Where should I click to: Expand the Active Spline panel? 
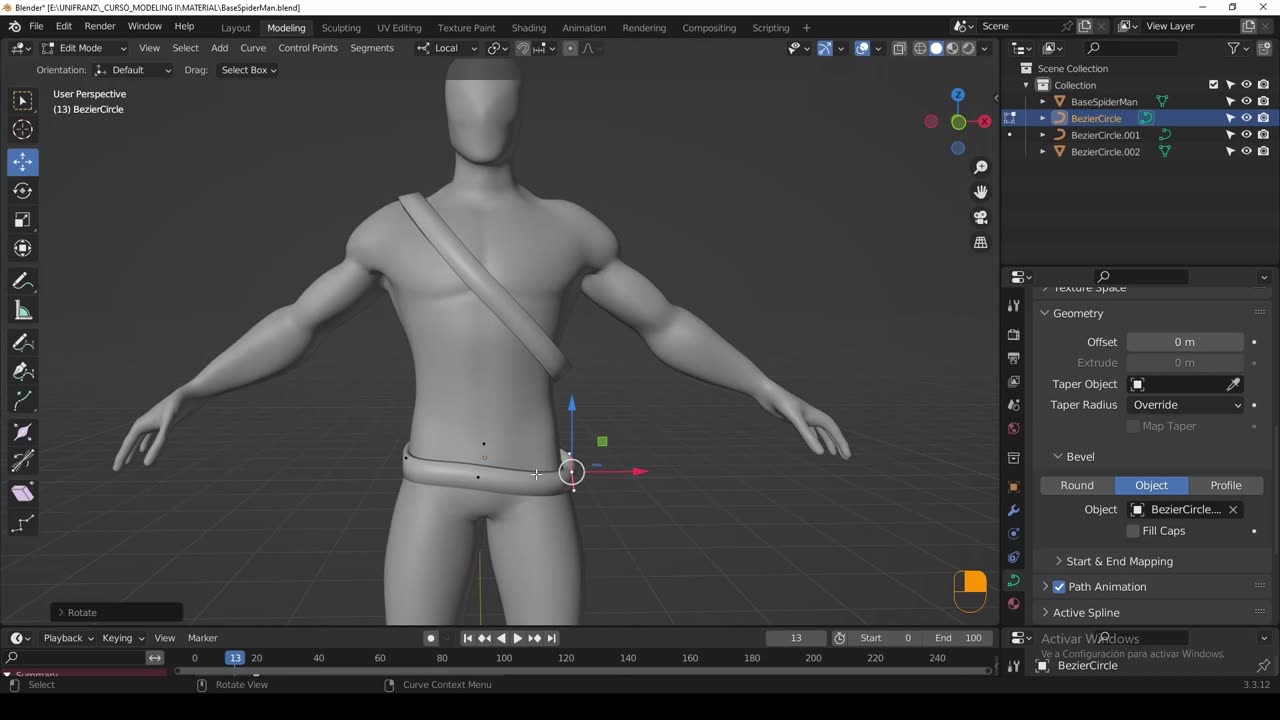click(1085, 612)
